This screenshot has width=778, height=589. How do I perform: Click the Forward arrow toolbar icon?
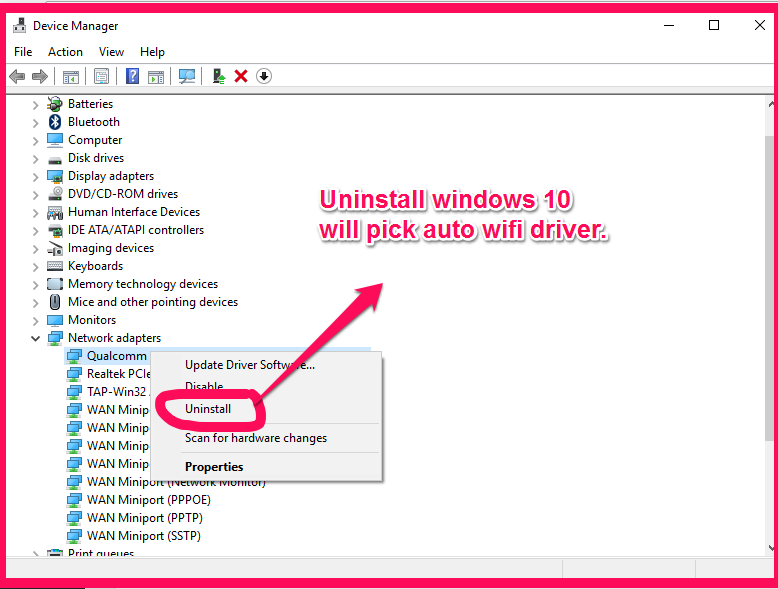pos(40,76)
